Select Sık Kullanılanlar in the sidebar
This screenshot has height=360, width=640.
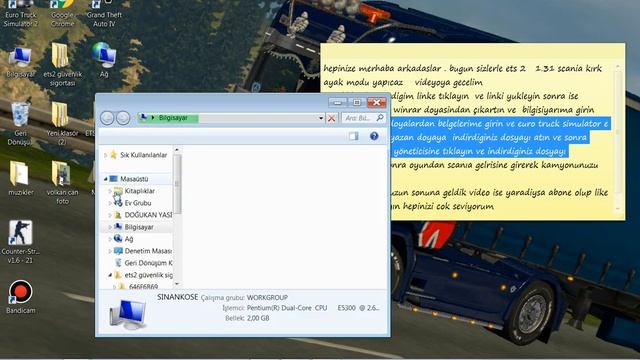click(x=143, y=155)
